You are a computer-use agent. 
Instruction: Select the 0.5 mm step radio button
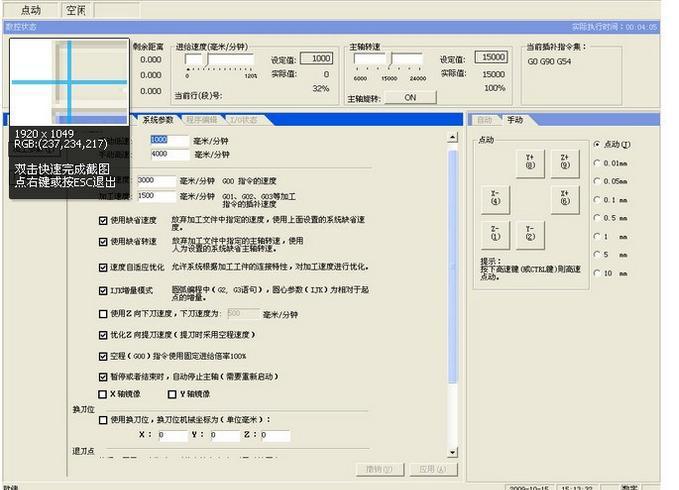coord(597,218)
